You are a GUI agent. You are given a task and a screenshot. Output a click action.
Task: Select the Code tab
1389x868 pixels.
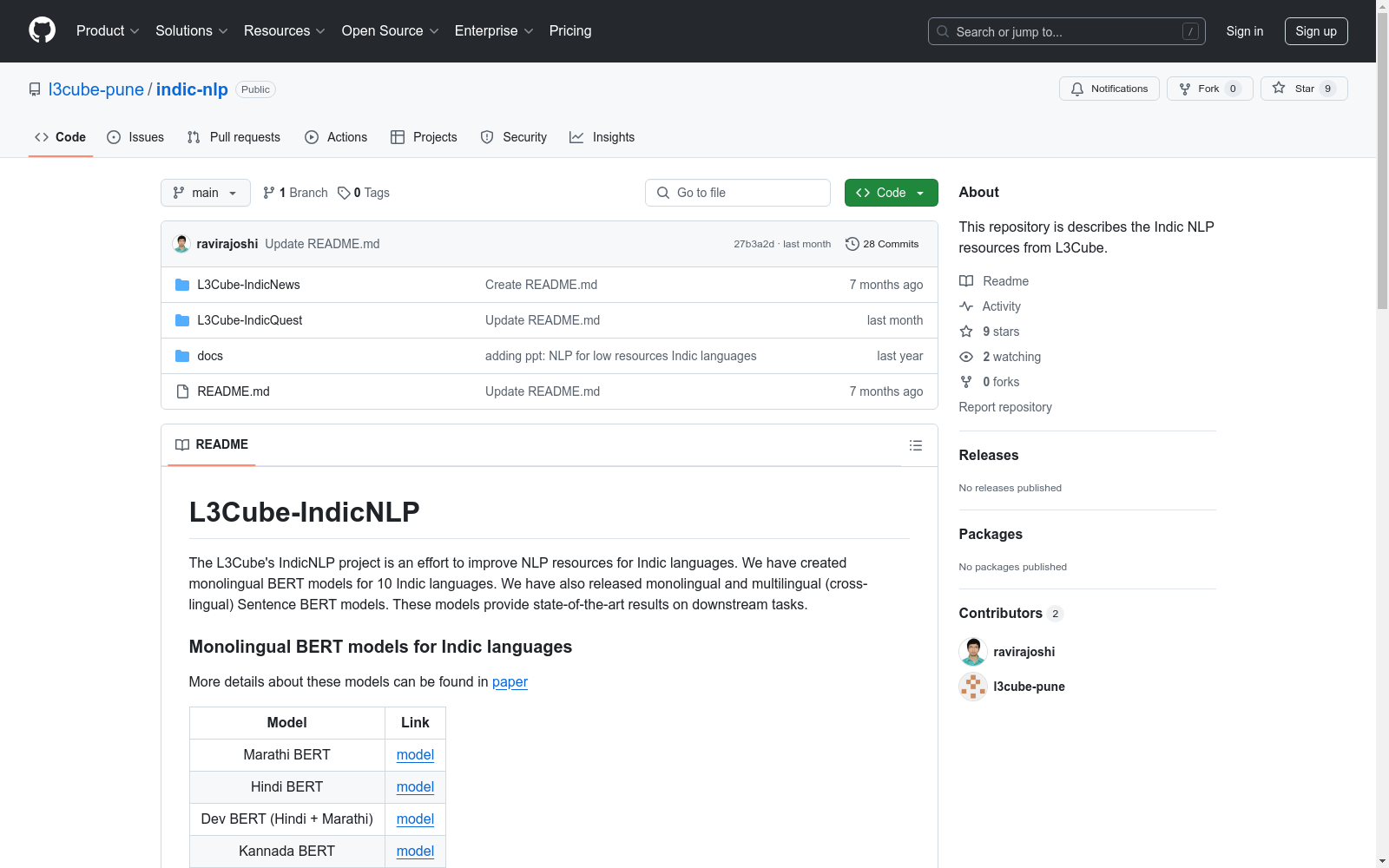(61, 137)
